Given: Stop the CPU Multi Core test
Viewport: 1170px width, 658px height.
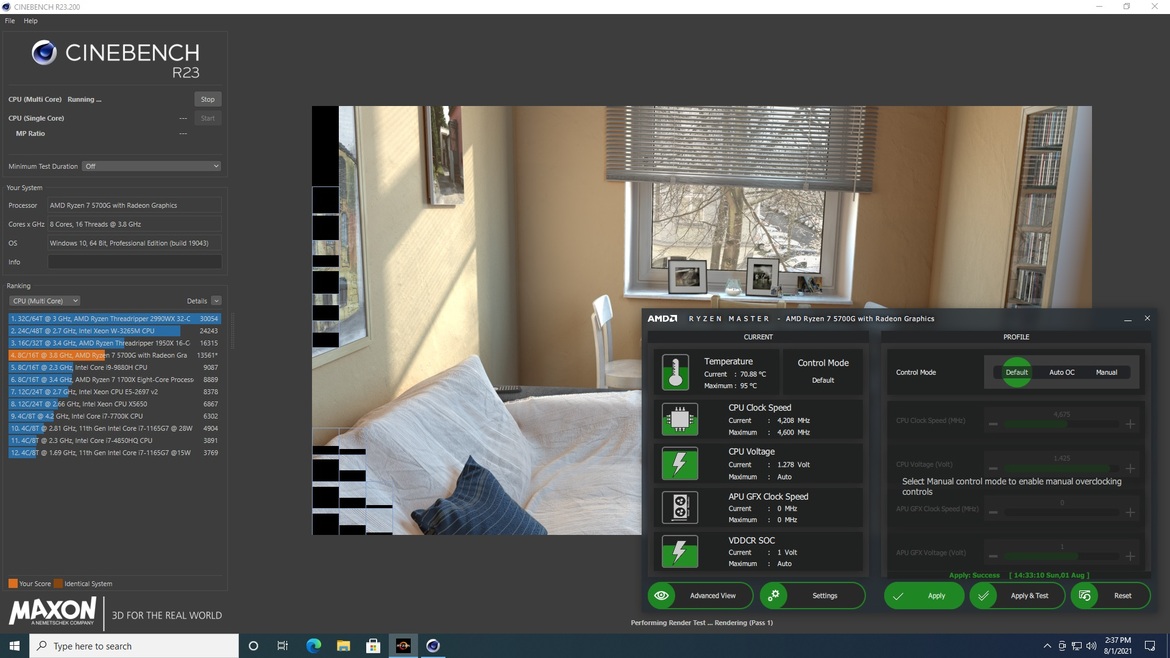Looking at the screenshot, I should [207, 99].
